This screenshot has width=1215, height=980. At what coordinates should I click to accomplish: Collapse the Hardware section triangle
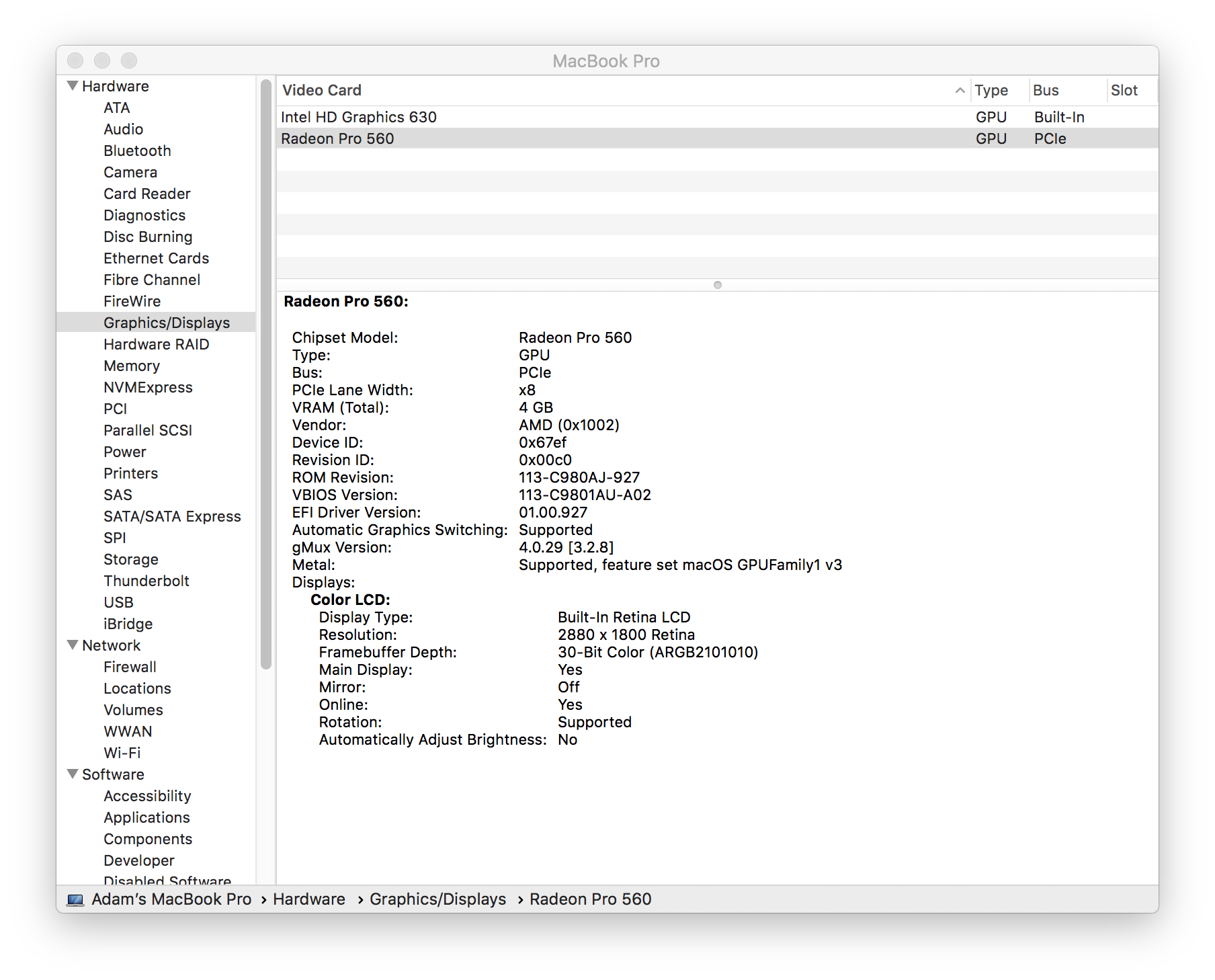pos(73,86)
